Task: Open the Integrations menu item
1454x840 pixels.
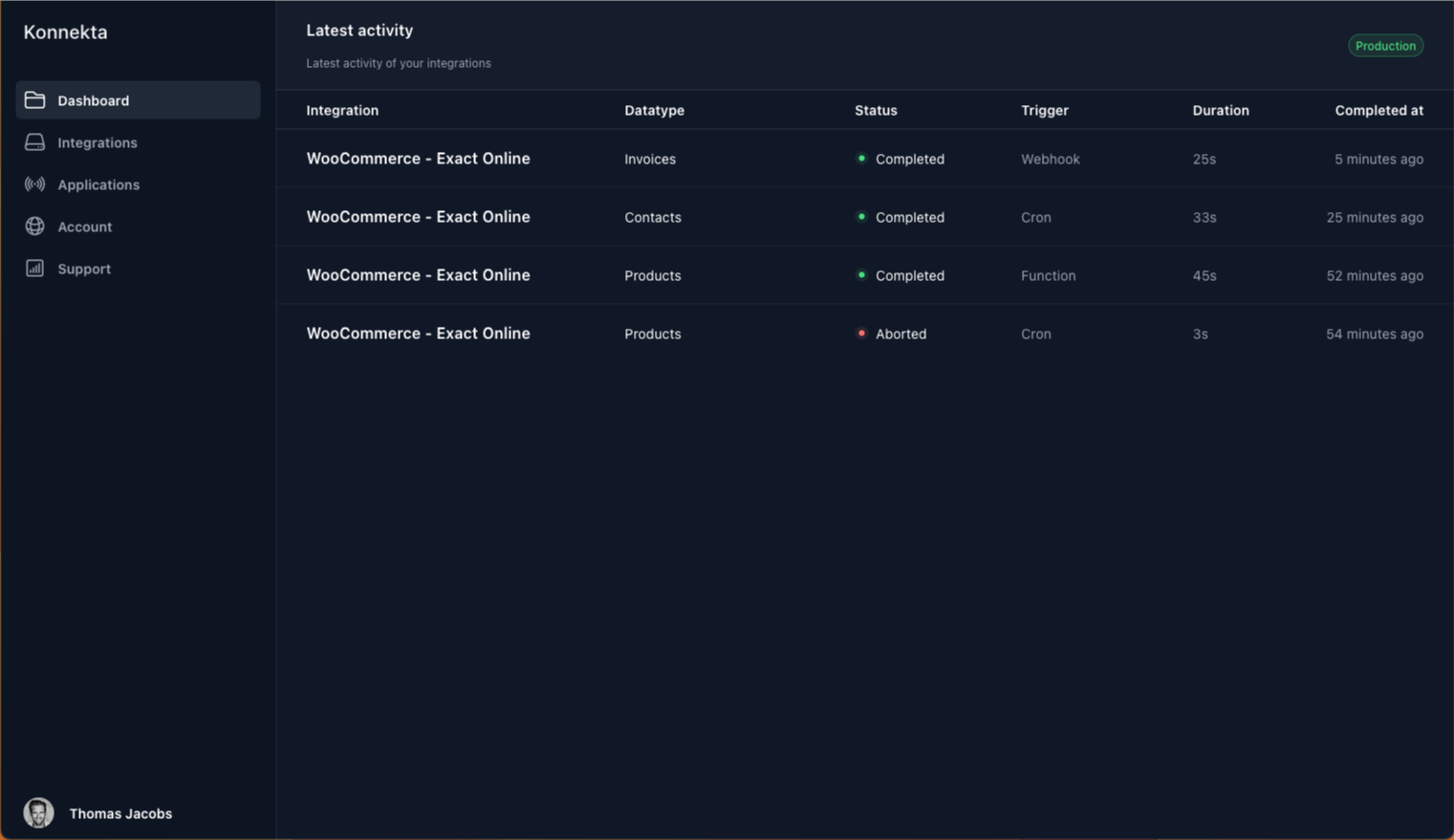Action: (x=138, y=142)
